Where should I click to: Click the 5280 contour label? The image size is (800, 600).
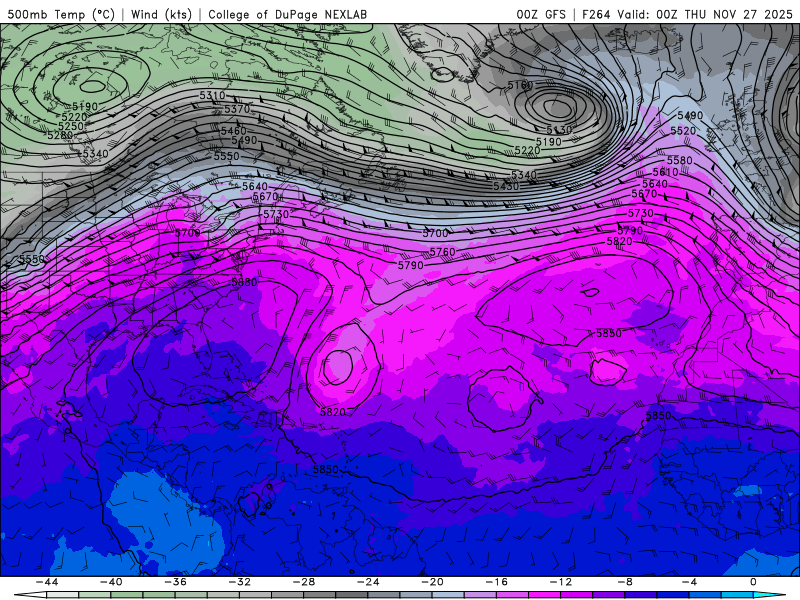click(60, 135)
